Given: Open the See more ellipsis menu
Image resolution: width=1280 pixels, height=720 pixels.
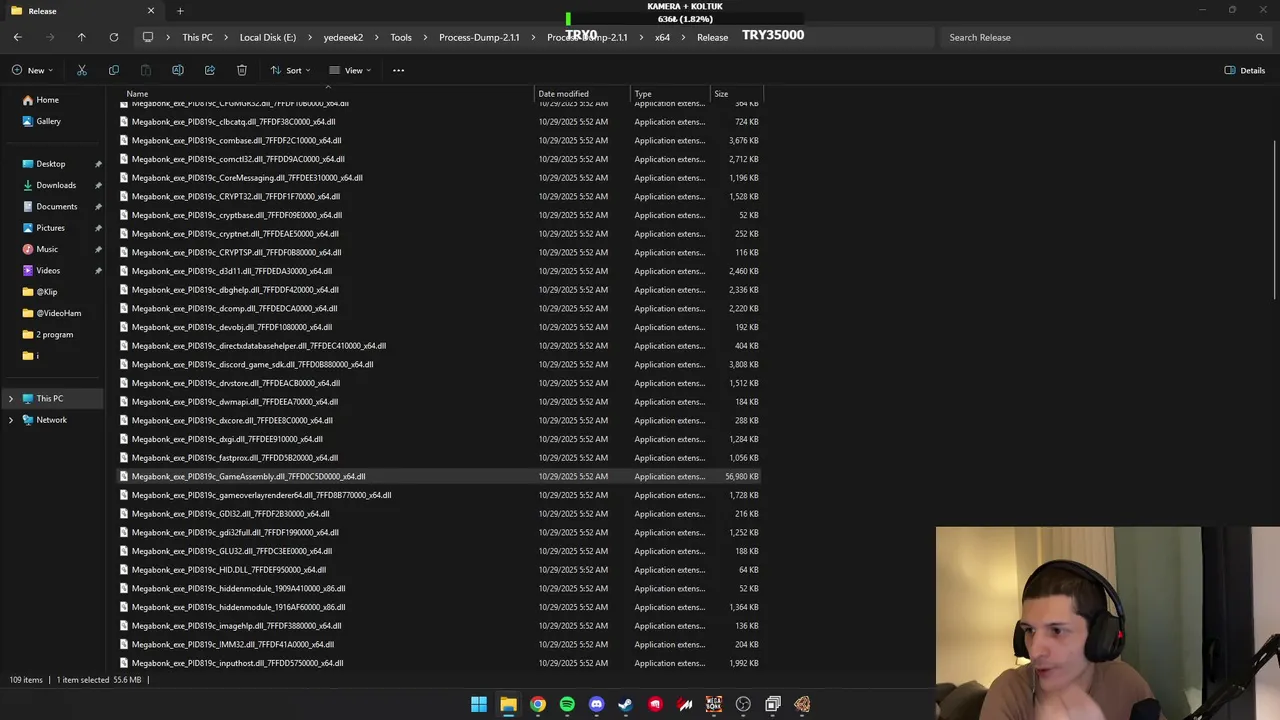Looking at the screenshot, I should pyautogui.click(x=398, y=70).
